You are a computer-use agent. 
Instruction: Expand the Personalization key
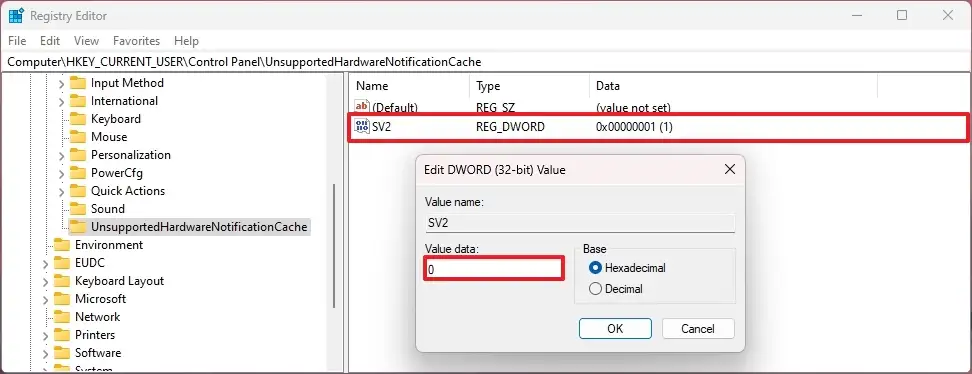tap(61, 155)
